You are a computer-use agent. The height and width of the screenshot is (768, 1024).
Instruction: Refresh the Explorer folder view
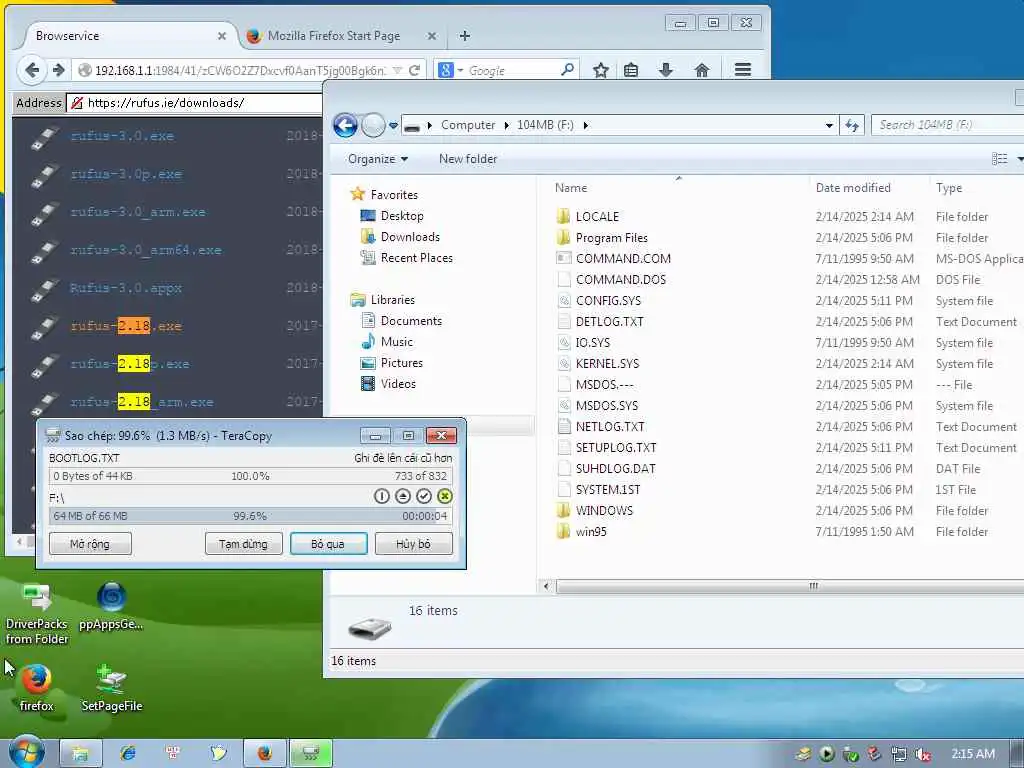(852, 125)
